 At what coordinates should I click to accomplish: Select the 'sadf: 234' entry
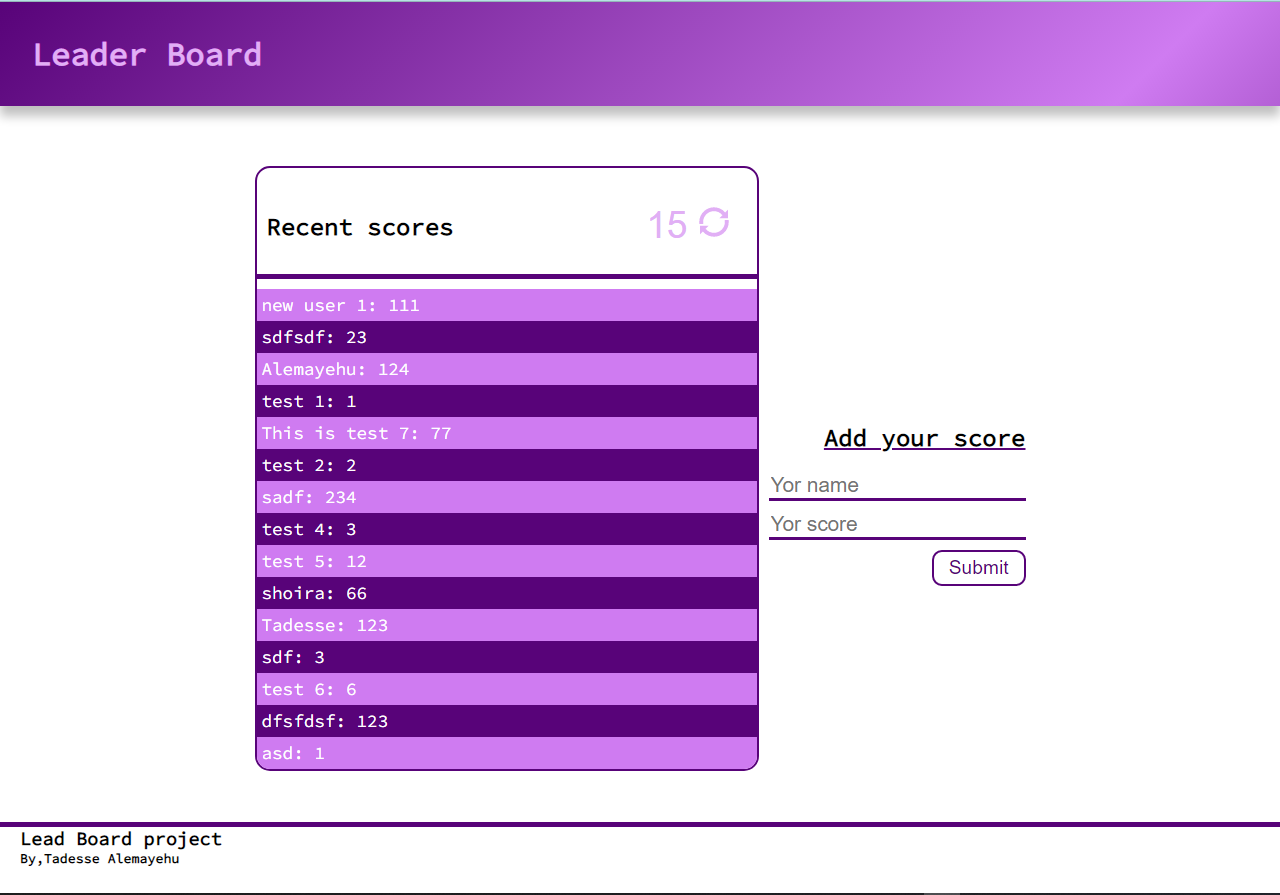308,497
